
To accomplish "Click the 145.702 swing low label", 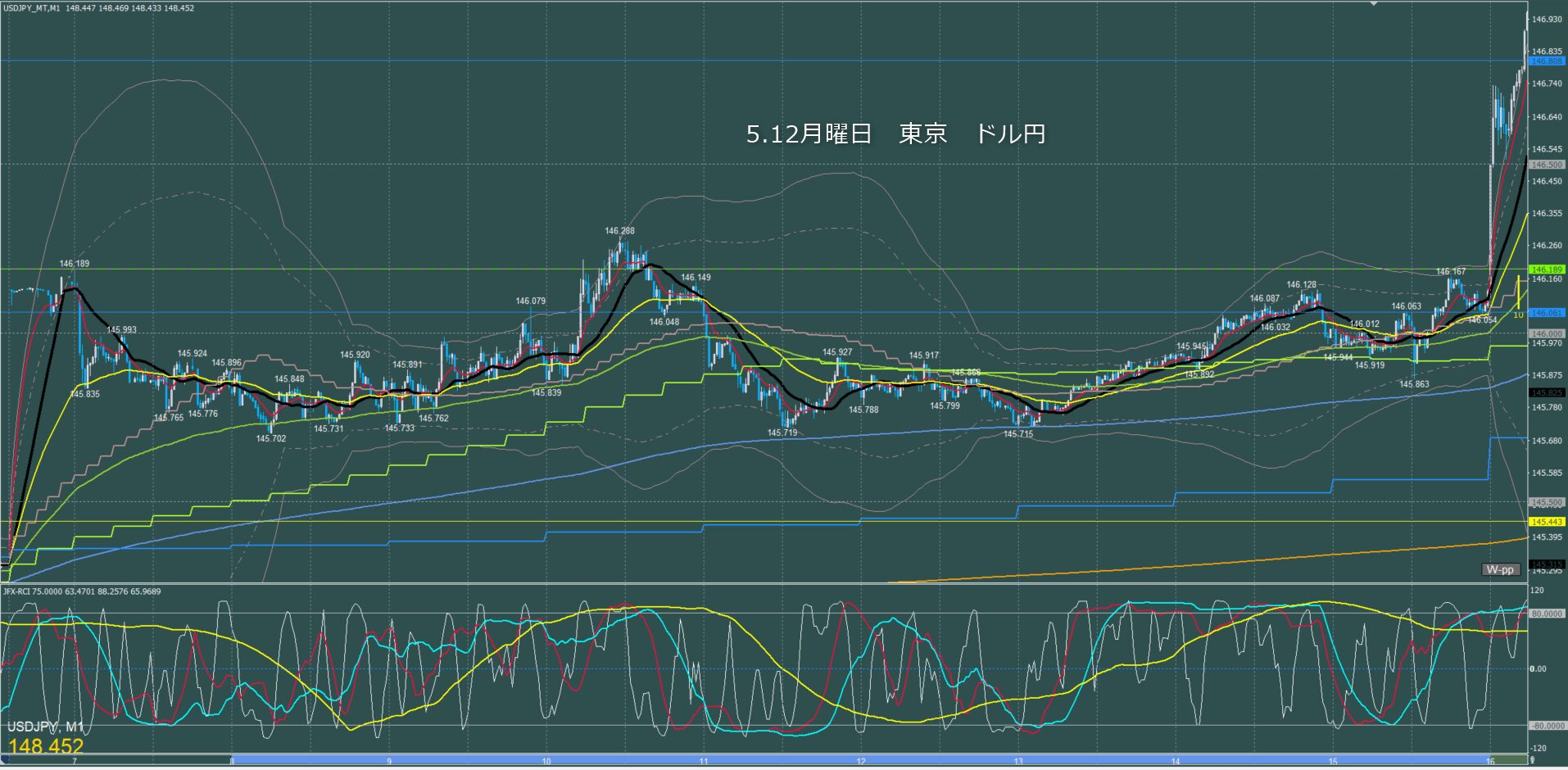I will 271,438.
